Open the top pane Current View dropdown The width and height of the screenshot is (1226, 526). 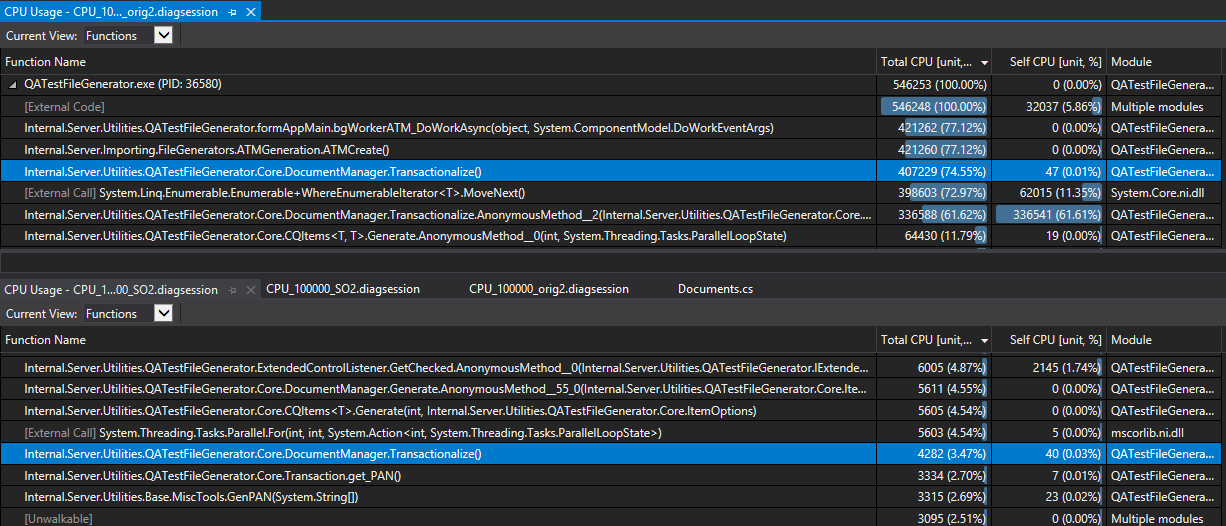164,35
